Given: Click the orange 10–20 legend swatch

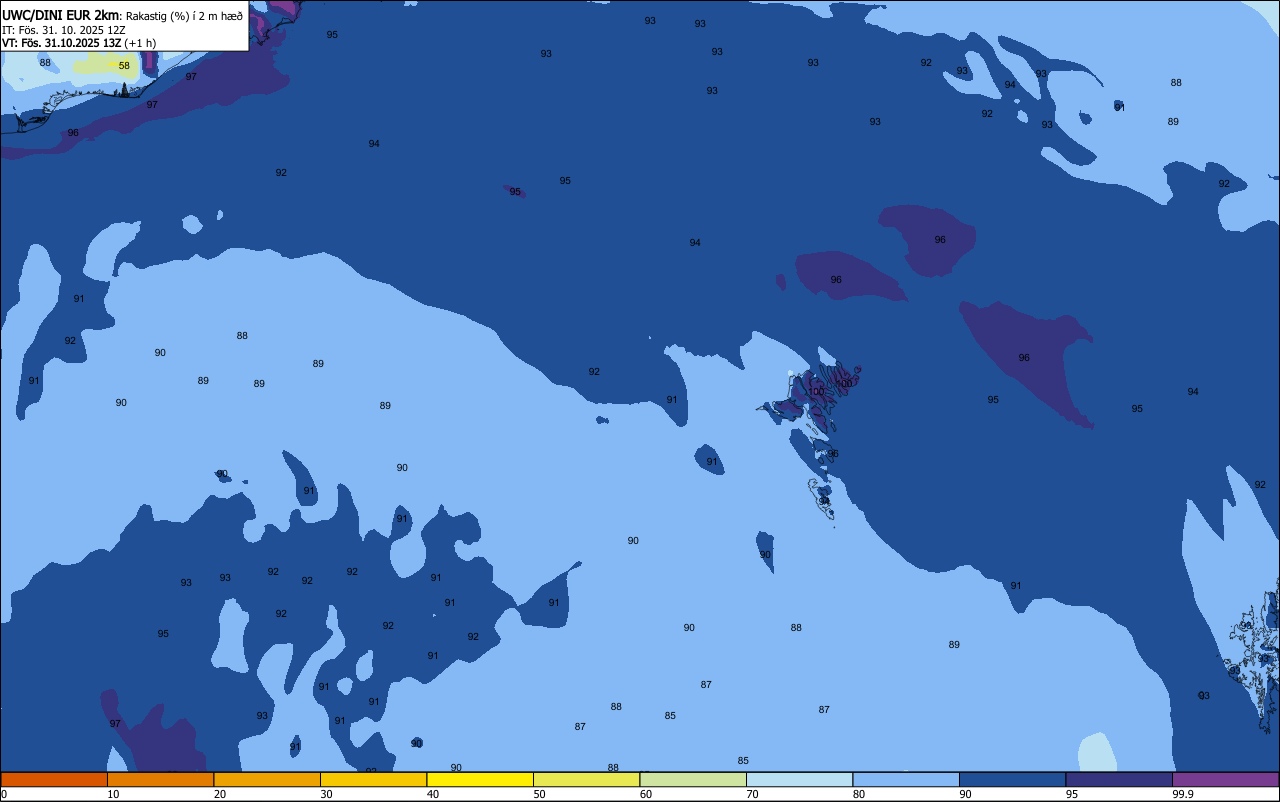Looking at the screenshot, I should [160, 779].
